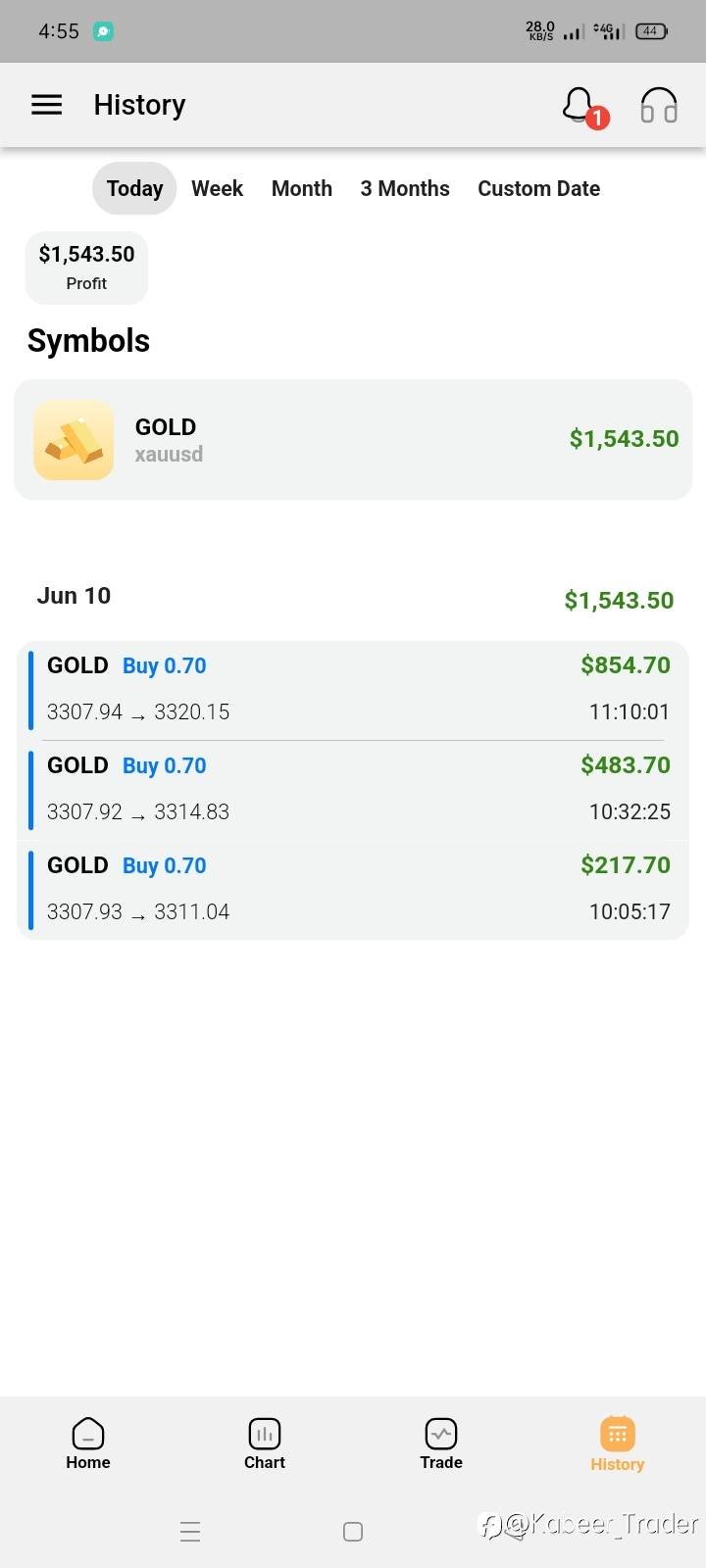Open GOLD trade with $217.70 profit
This screenshot has width=706, height=1568.
(353, 889)
